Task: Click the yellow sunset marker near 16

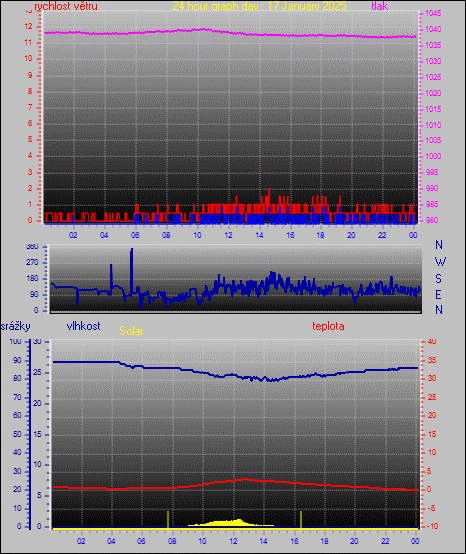Action: point(301,519)
